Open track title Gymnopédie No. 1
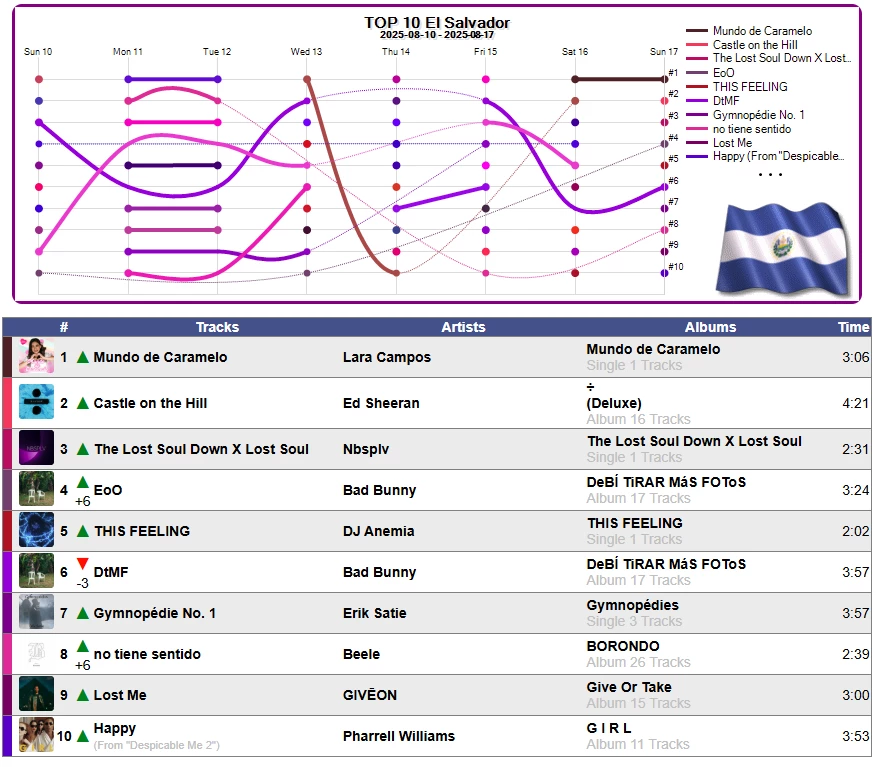The height and width of the screenshot is (767, 878). click(x=155, y=614)
